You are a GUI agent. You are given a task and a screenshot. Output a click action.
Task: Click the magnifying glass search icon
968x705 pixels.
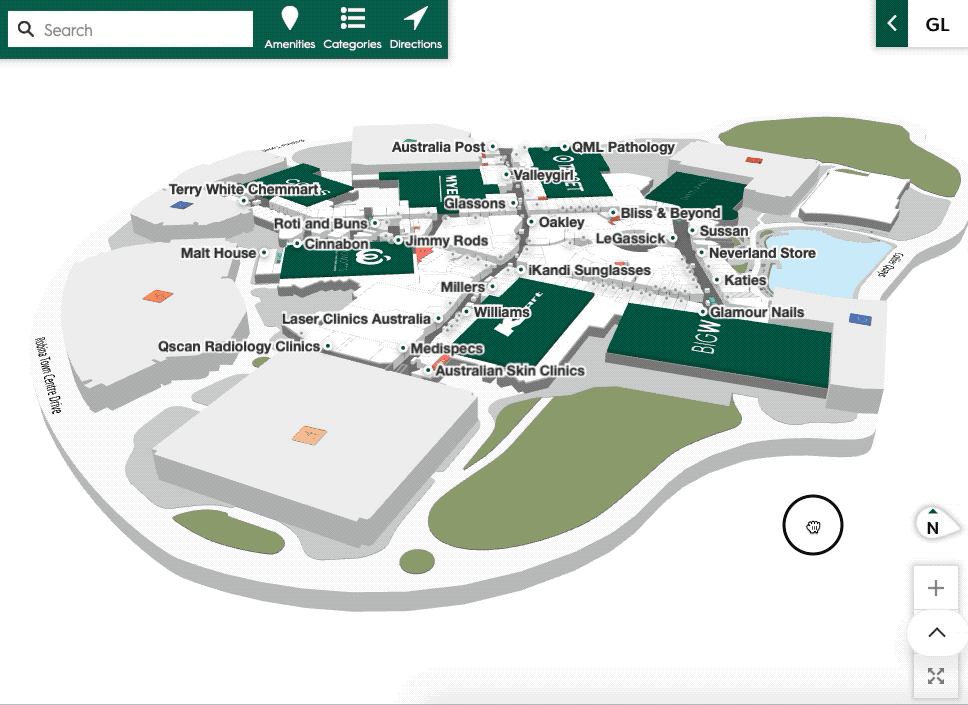(x=25, y=29)
